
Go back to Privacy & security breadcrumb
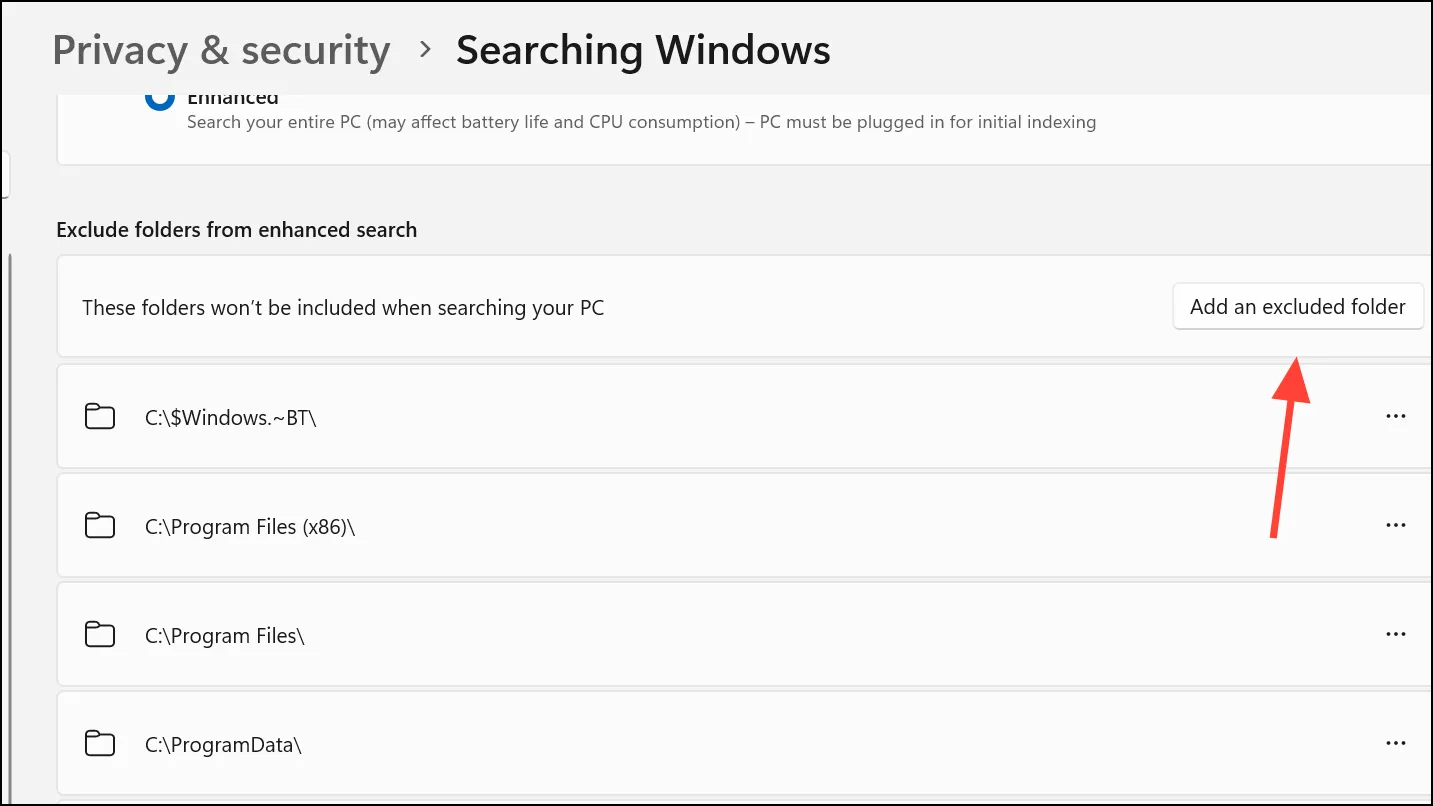(221, 50)
